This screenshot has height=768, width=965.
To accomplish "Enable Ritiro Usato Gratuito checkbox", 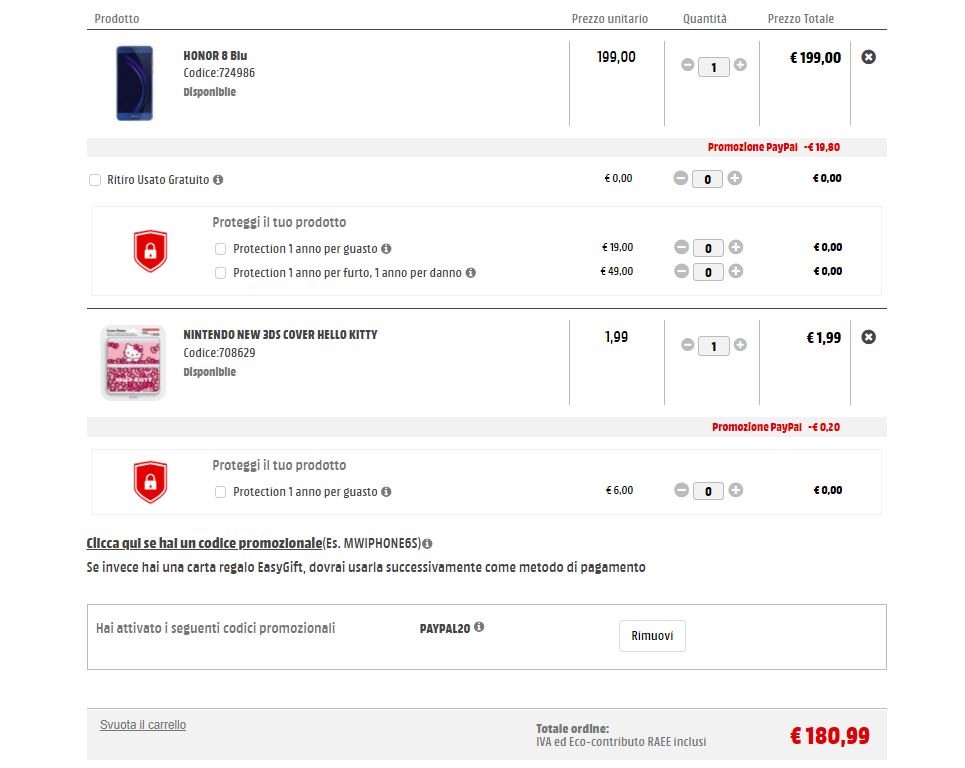I will (95, 180).
